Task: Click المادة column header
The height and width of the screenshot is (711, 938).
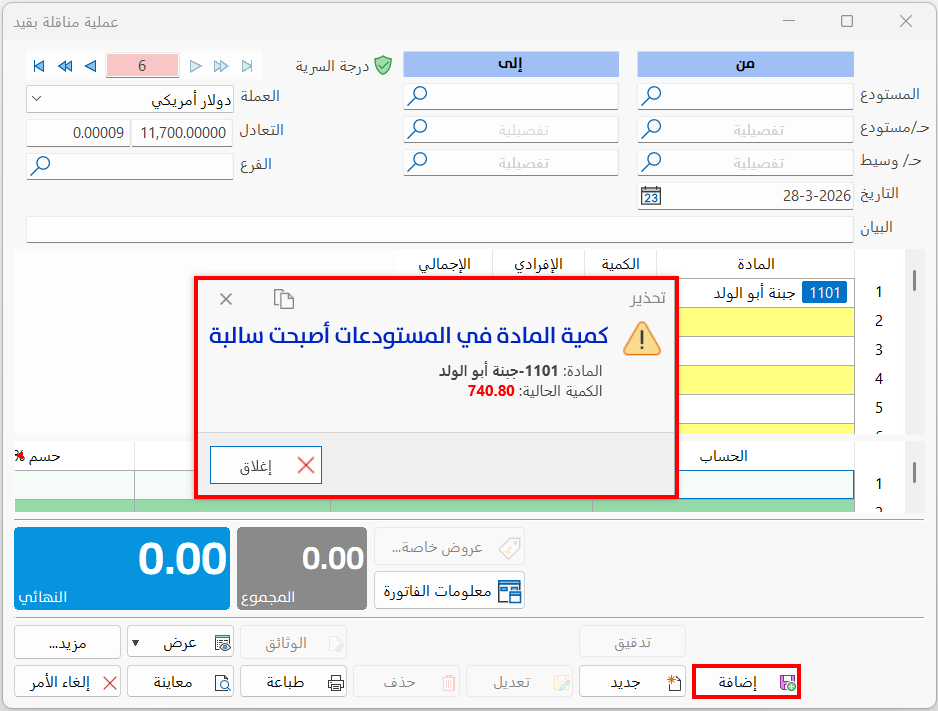Action: point(756,264)
